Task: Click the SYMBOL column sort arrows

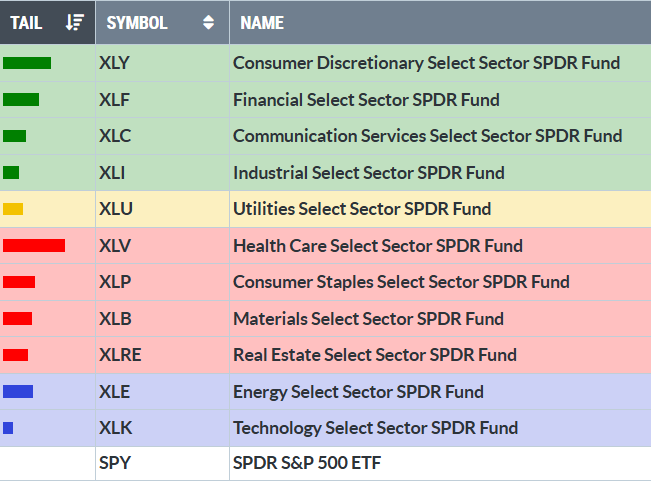Action: coord(208,22)
